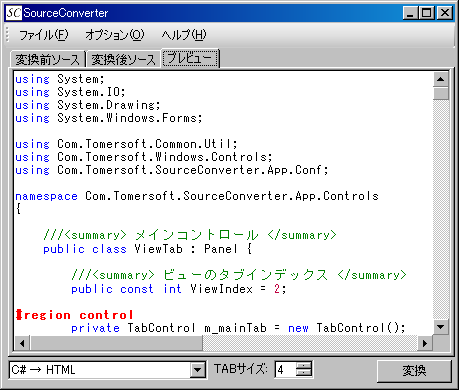
Task: Click the namespace declaration line
Action: (x=197, y=196)
